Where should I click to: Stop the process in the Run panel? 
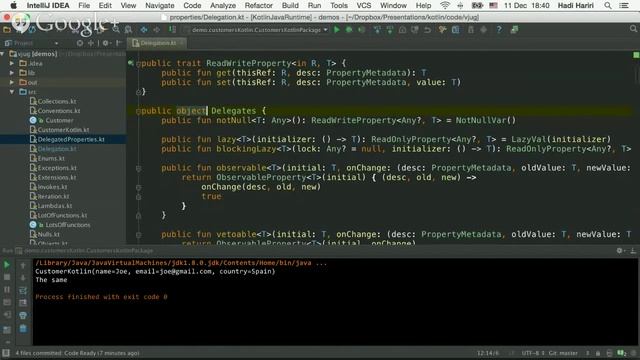click(x=7, y=277)
